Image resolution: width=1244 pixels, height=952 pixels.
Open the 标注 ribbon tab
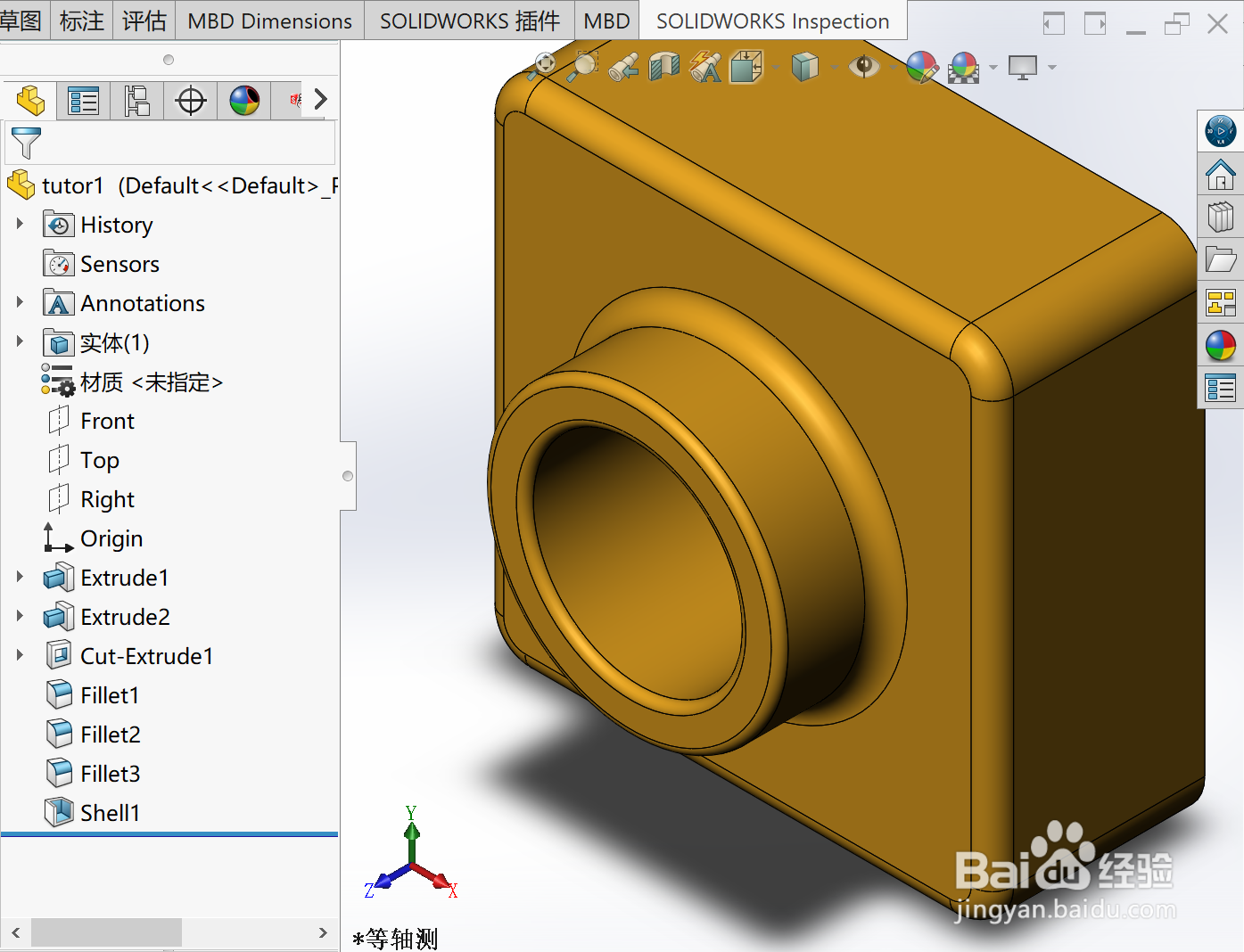81,21
